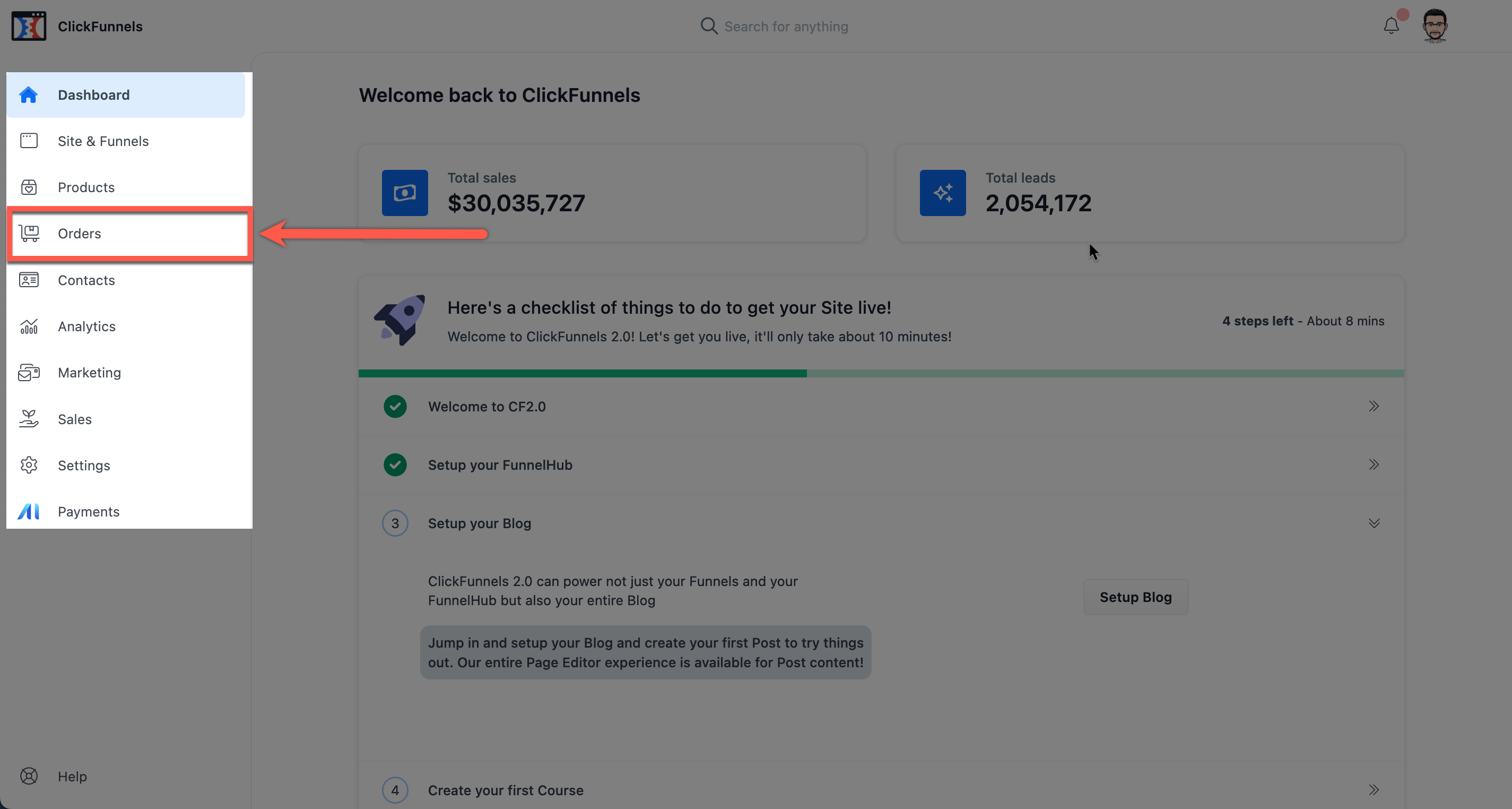This screenshot has height=809, width=1512.
Task: Open the Marketing section
Action: pyautogui.click(x=126, y=373)
